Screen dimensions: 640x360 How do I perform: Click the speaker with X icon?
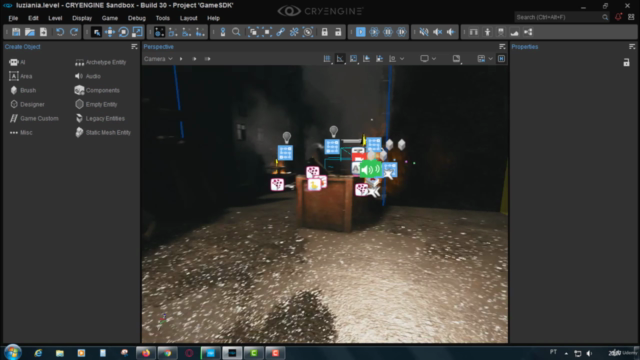437,32
